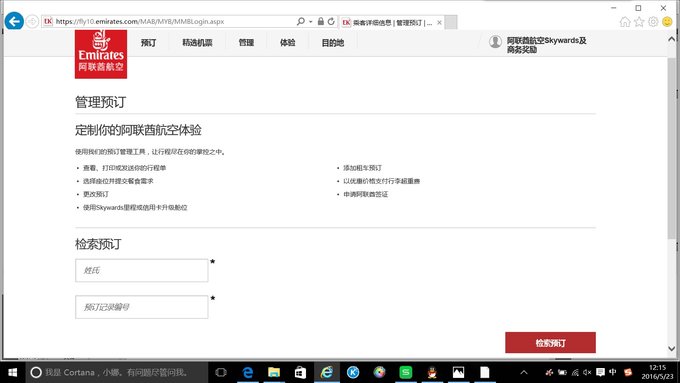Screen dimensions: 680x383
Task: Open the blank document taskbar icon
Action: pyautogui.click(x=485, y=372)
